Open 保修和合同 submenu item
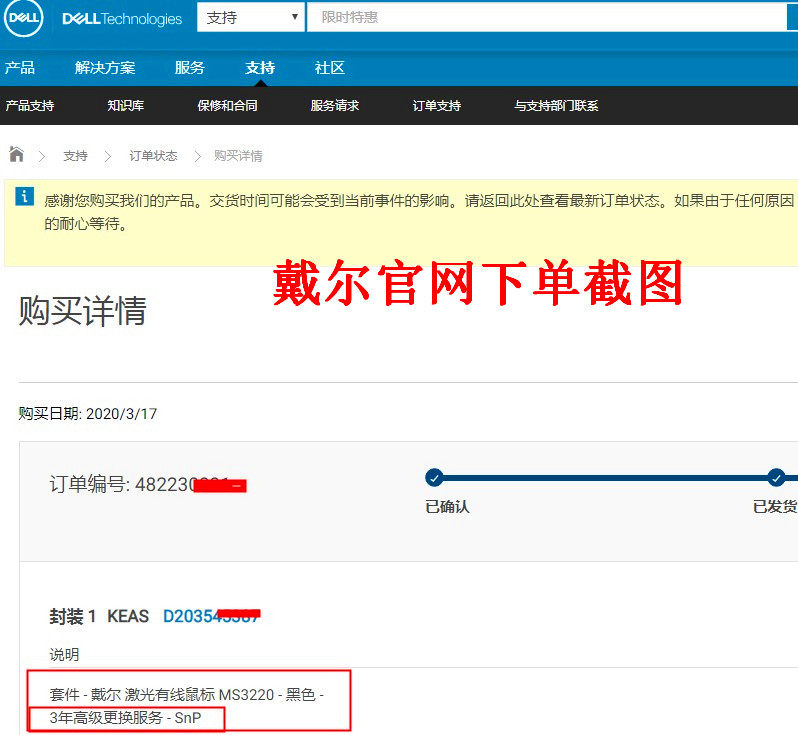Screen dimensions: 798x735 coord(227,105)
